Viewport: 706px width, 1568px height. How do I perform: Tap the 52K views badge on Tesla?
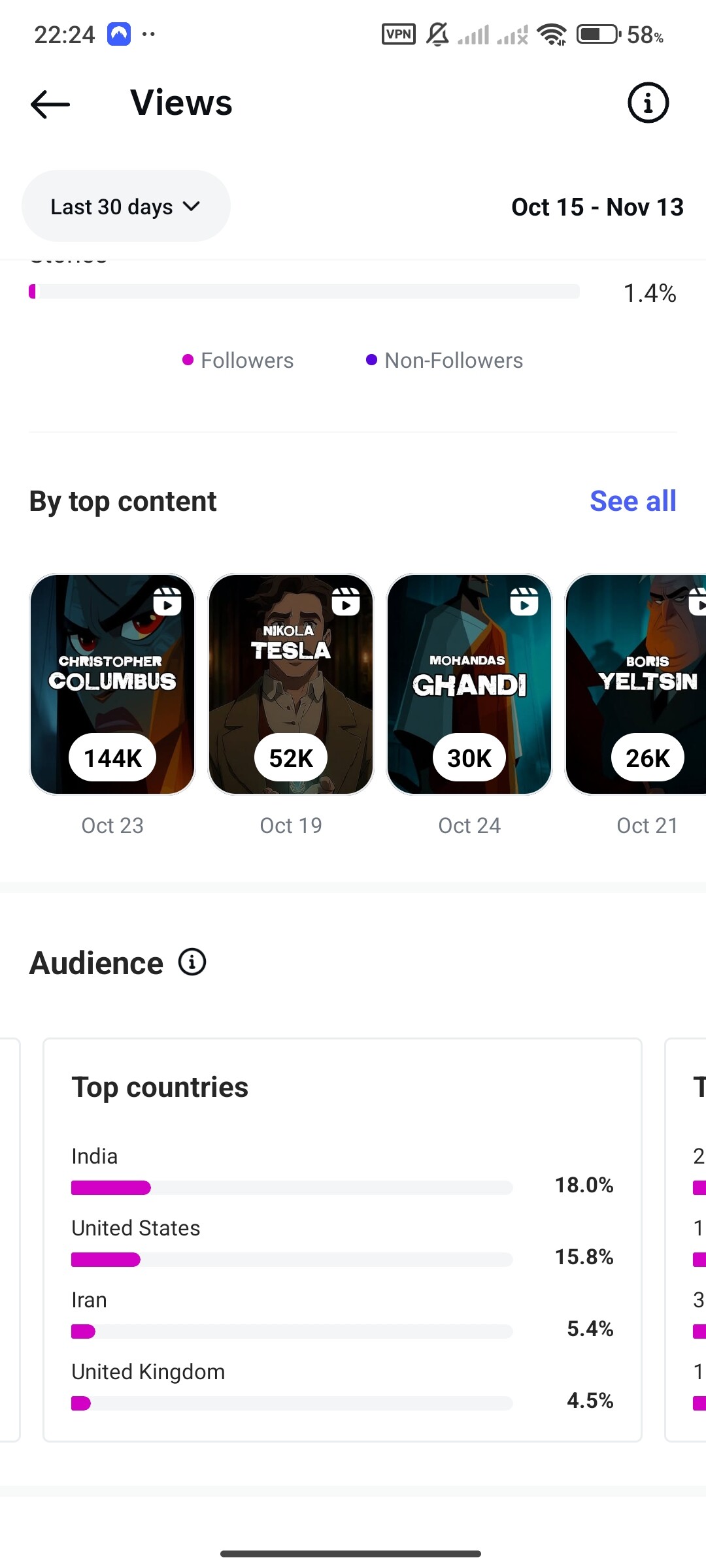coord(291,758)
